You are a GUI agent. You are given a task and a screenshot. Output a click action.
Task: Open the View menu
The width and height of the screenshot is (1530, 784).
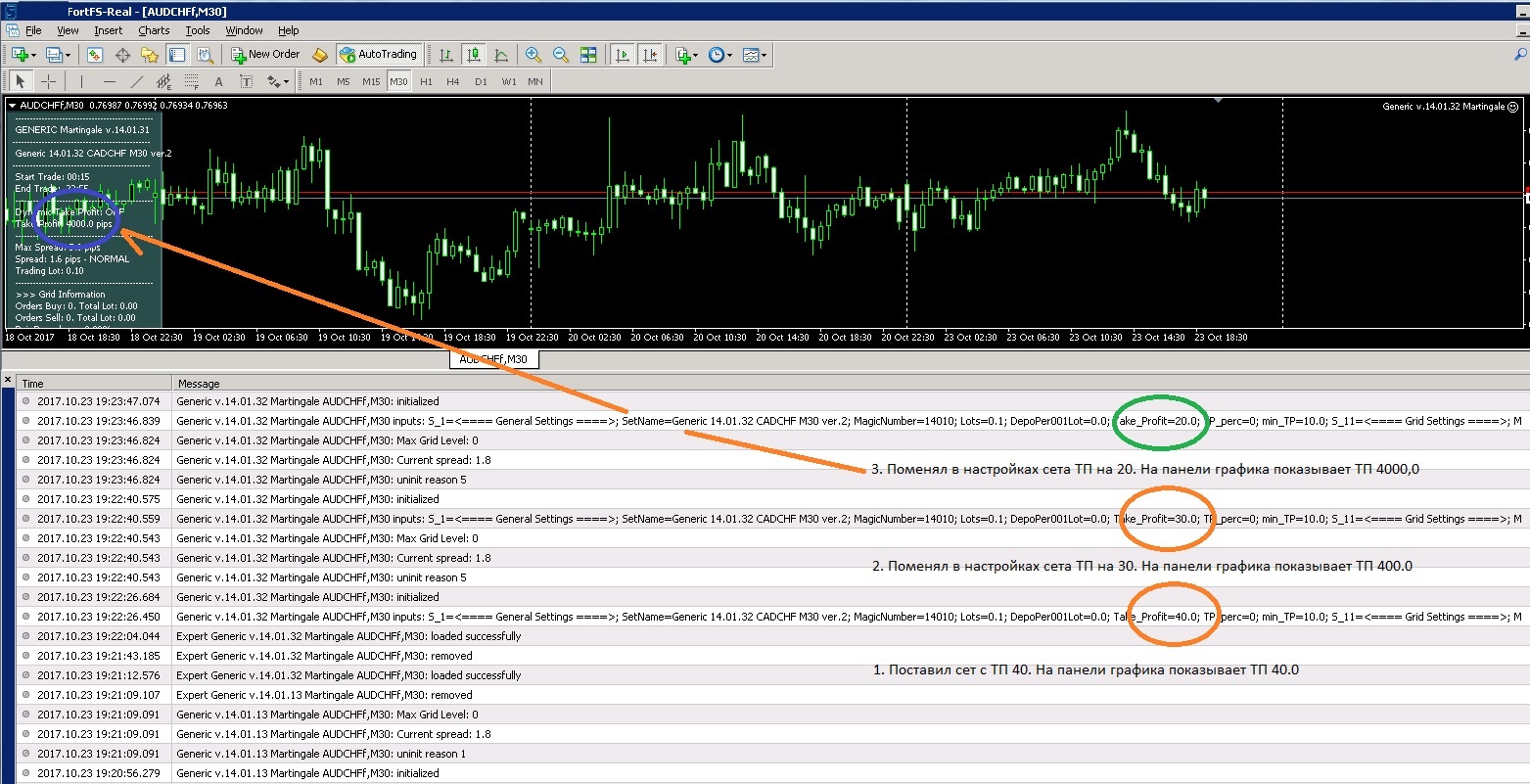click(68, 30)
